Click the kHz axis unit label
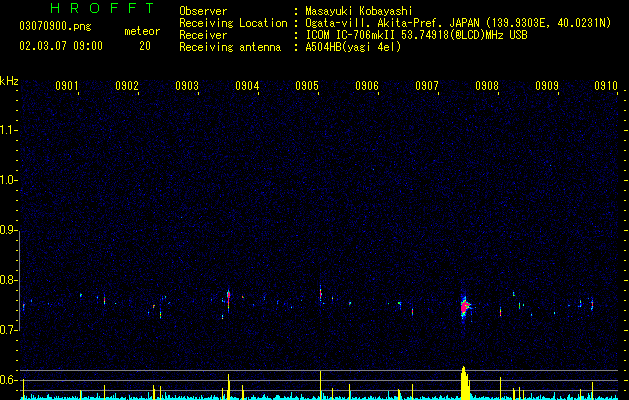The height and width of the screenshot is (400, 629). (9, 81)
